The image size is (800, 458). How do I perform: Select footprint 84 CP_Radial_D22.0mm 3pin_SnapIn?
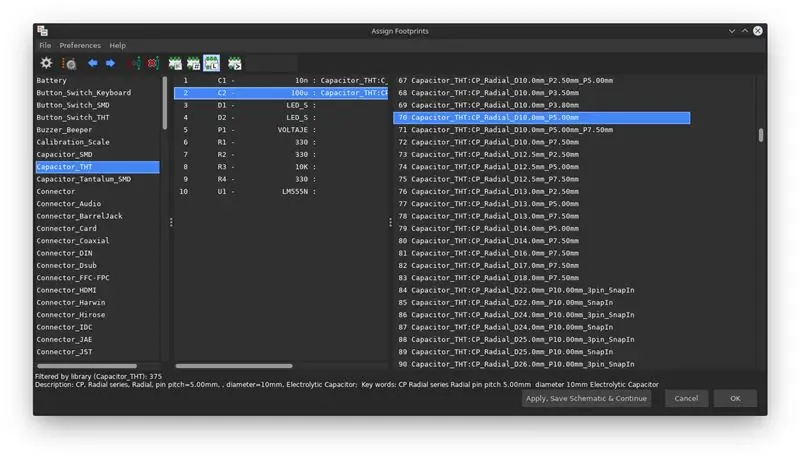click(x=541, y=290)
